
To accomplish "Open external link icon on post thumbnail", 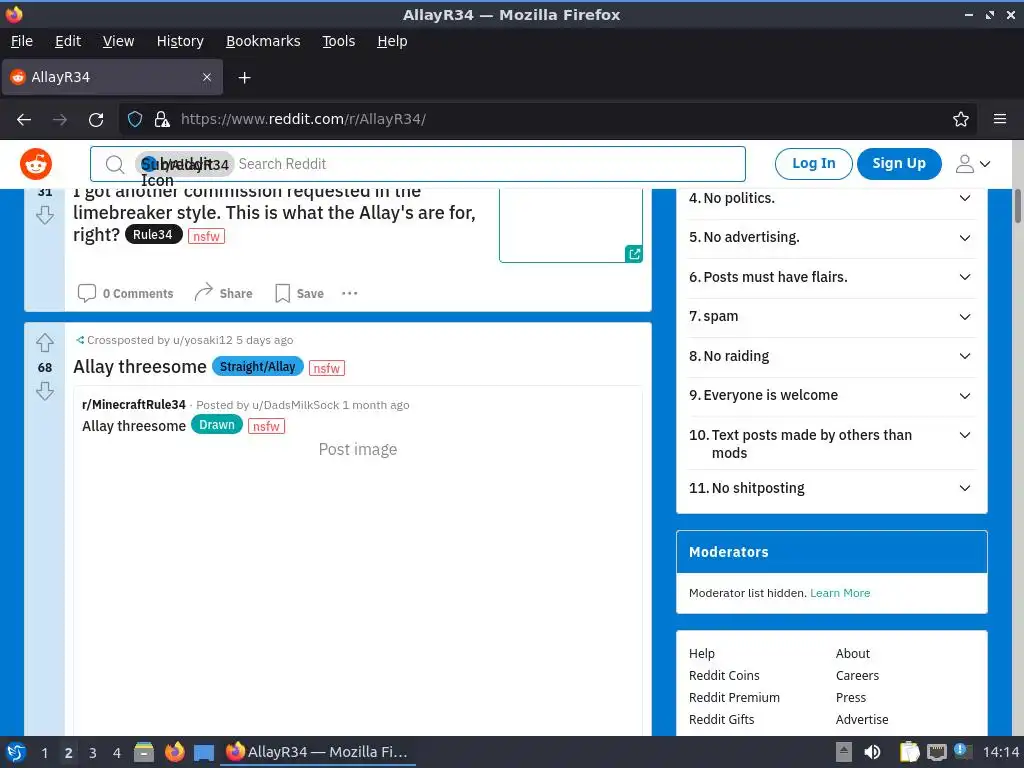I will click(633, 254).
